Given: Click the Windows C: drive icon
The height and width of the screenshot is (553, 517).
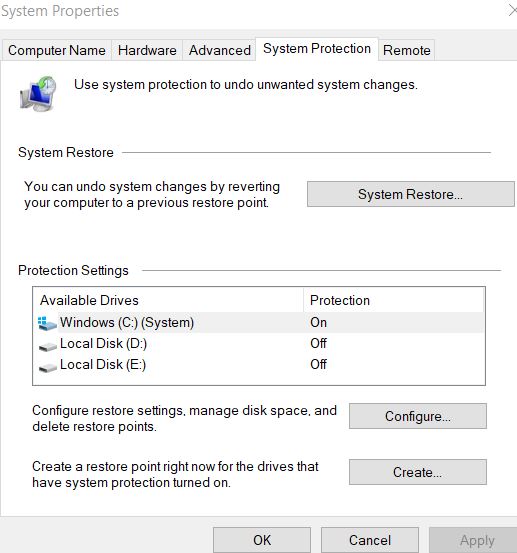Looking at the screenshot, I should 47,323.
